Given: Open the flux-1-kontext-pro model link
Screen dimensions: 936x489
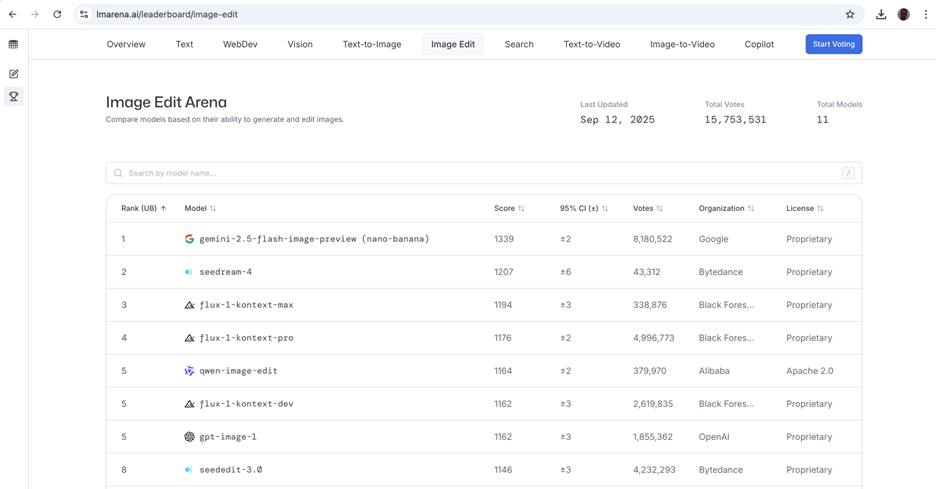Looking at the screenshot, I should coord(246,338).
